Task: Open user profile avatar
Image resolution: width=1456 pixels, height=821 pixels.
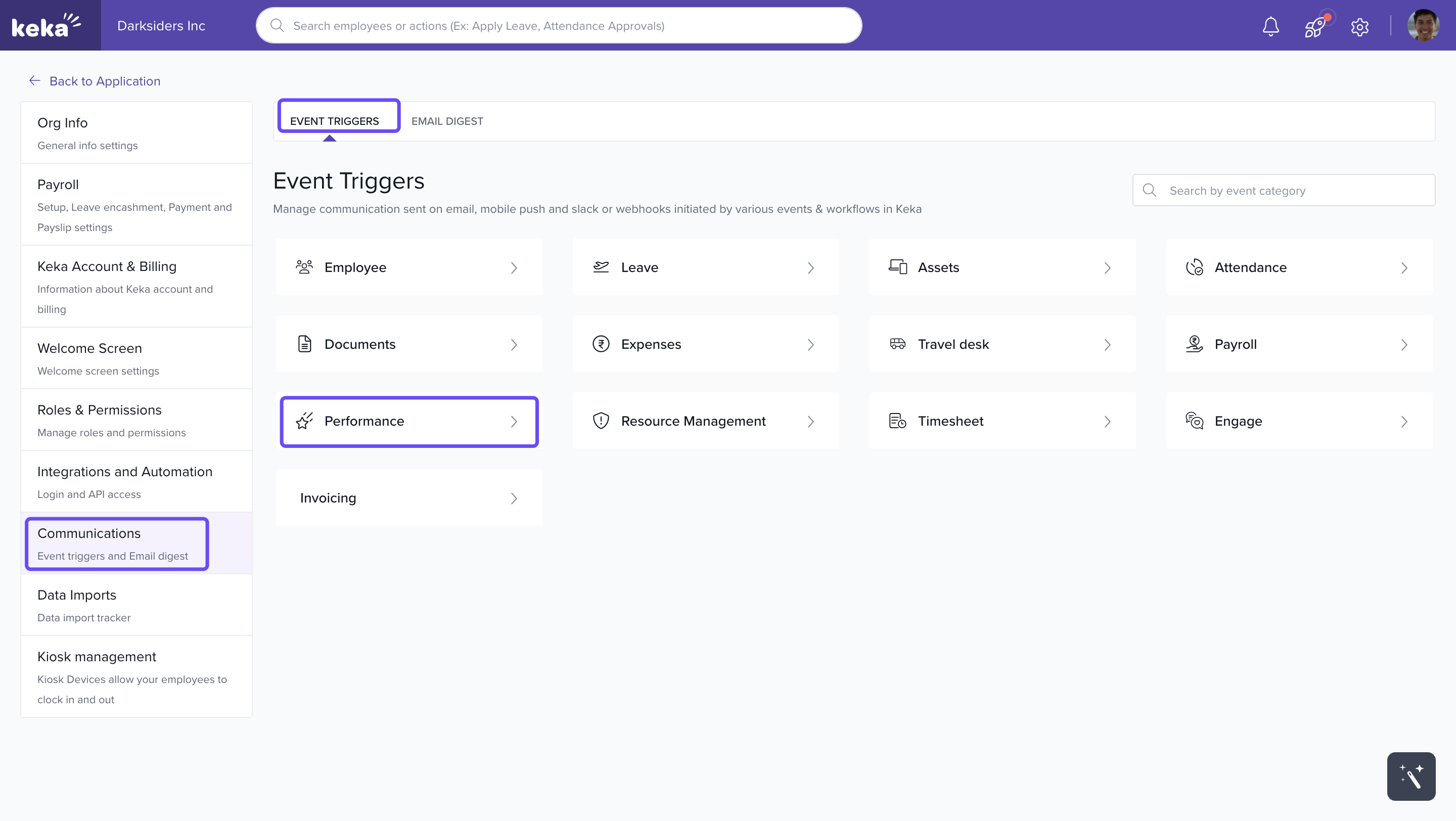Action: tap(1422, 26)
